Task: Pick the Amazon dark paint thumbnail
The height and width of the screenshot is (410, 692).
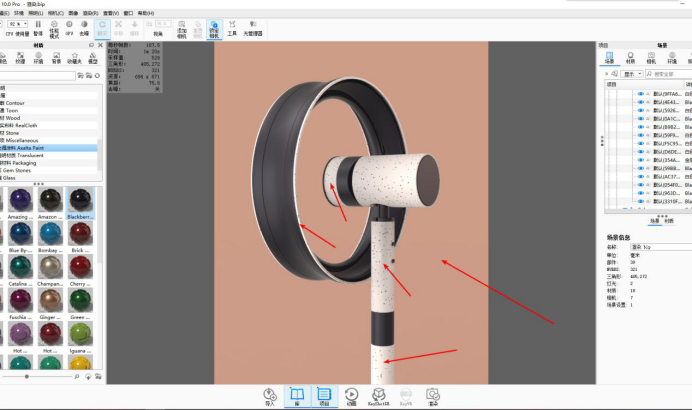Action: [x=50, y=199]
